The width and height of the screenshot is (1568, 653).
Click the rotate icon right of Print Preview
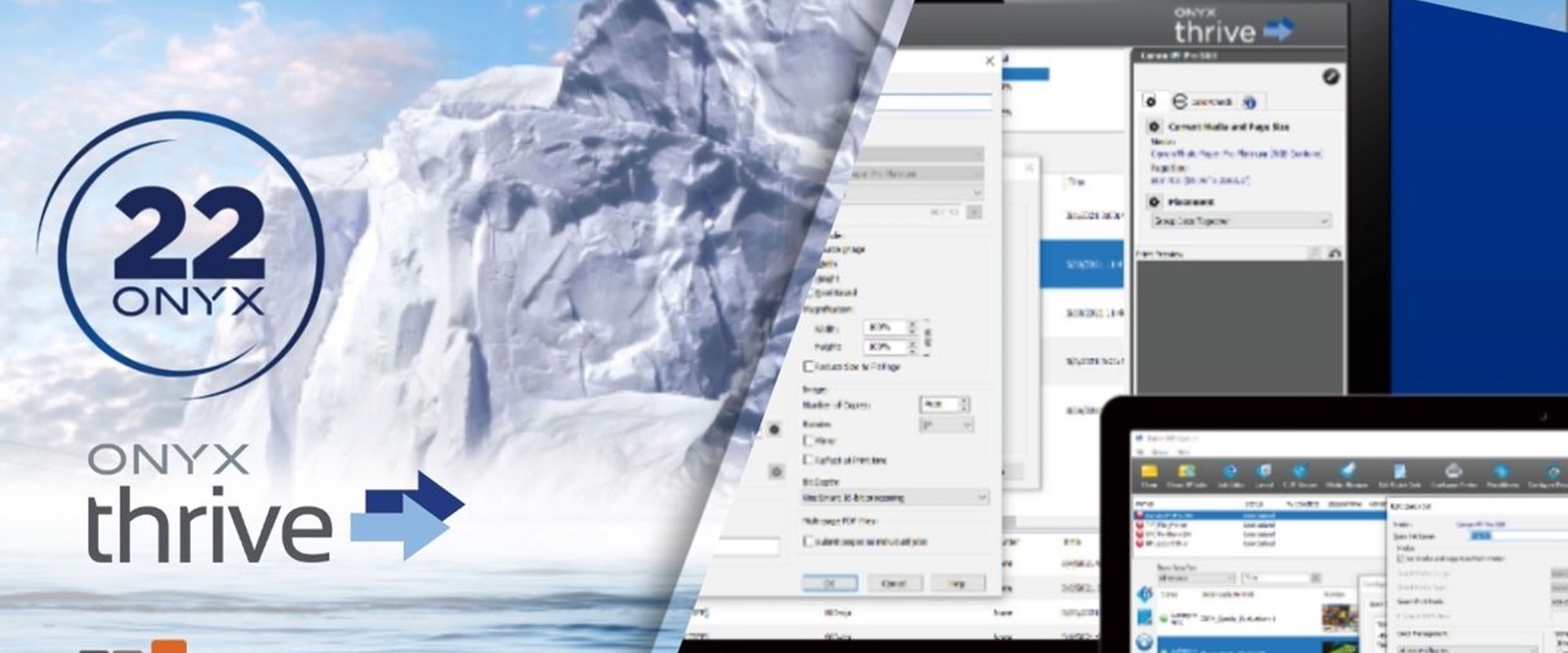click(x=1334, y=254)
